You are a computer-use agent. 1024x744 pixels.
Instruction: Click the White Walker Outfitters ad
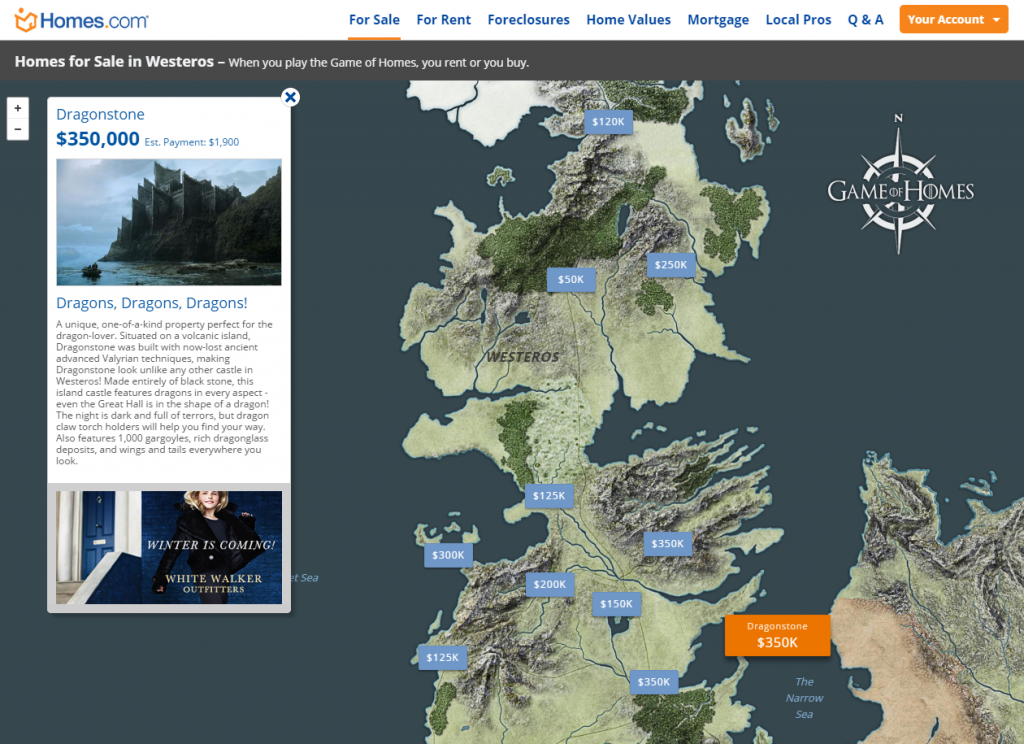[x=169, y=547]
